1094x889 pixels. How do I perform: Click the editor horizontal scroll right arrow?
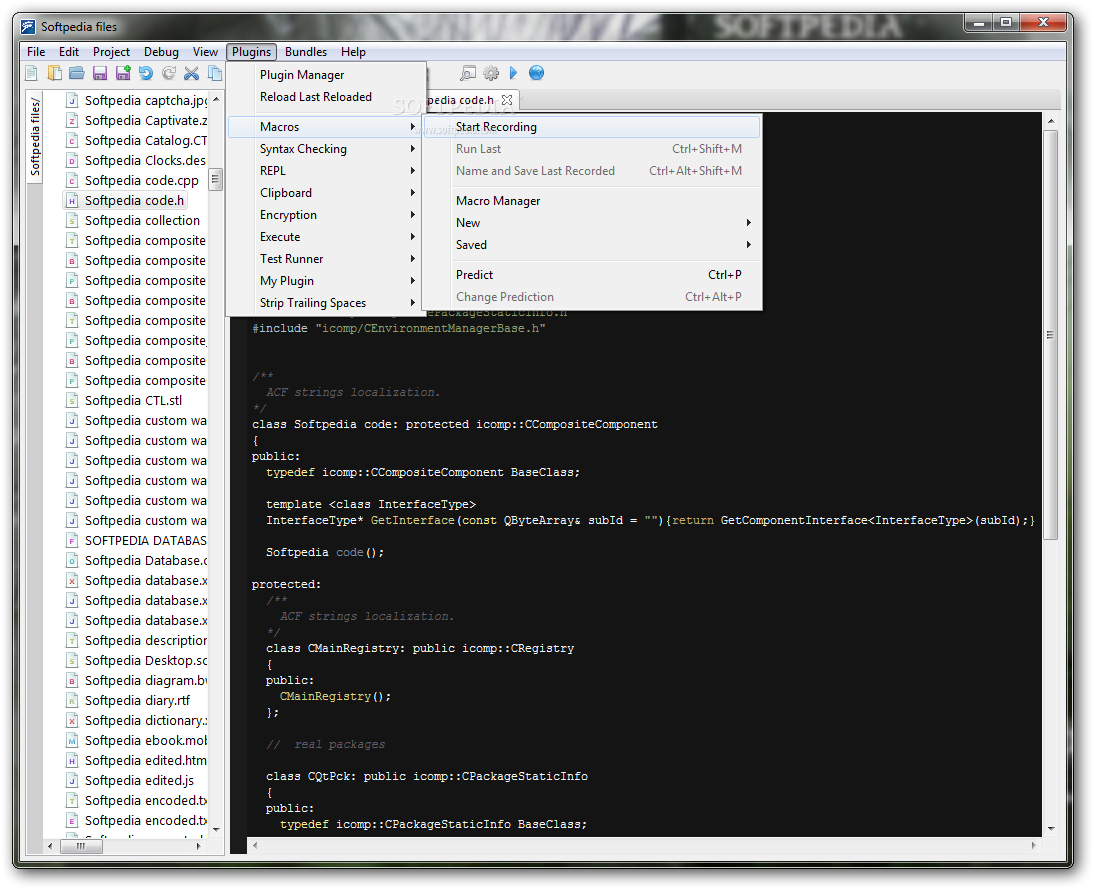pos(1034,845)
